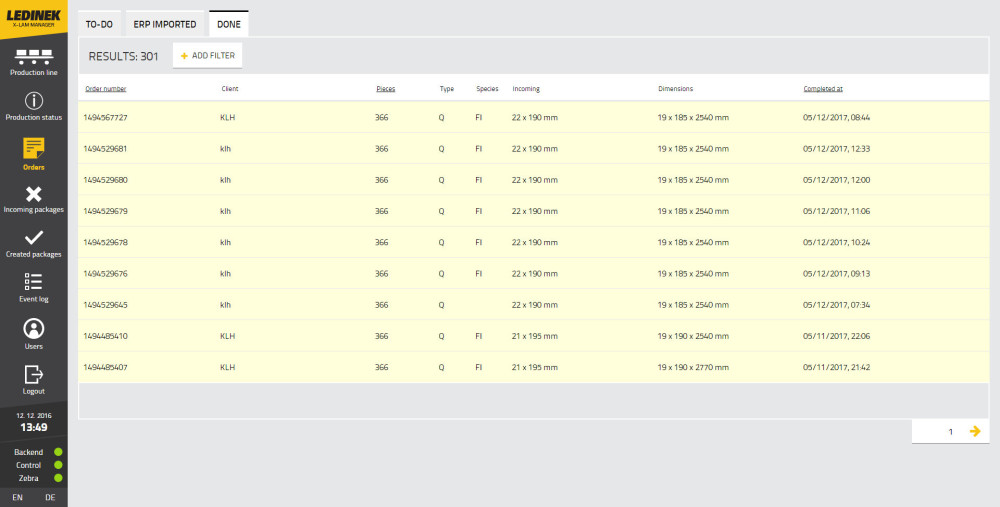Viewport: 1000px width, 507px height.
Task: Open the Users profile icon
Action: pos(34,328)
